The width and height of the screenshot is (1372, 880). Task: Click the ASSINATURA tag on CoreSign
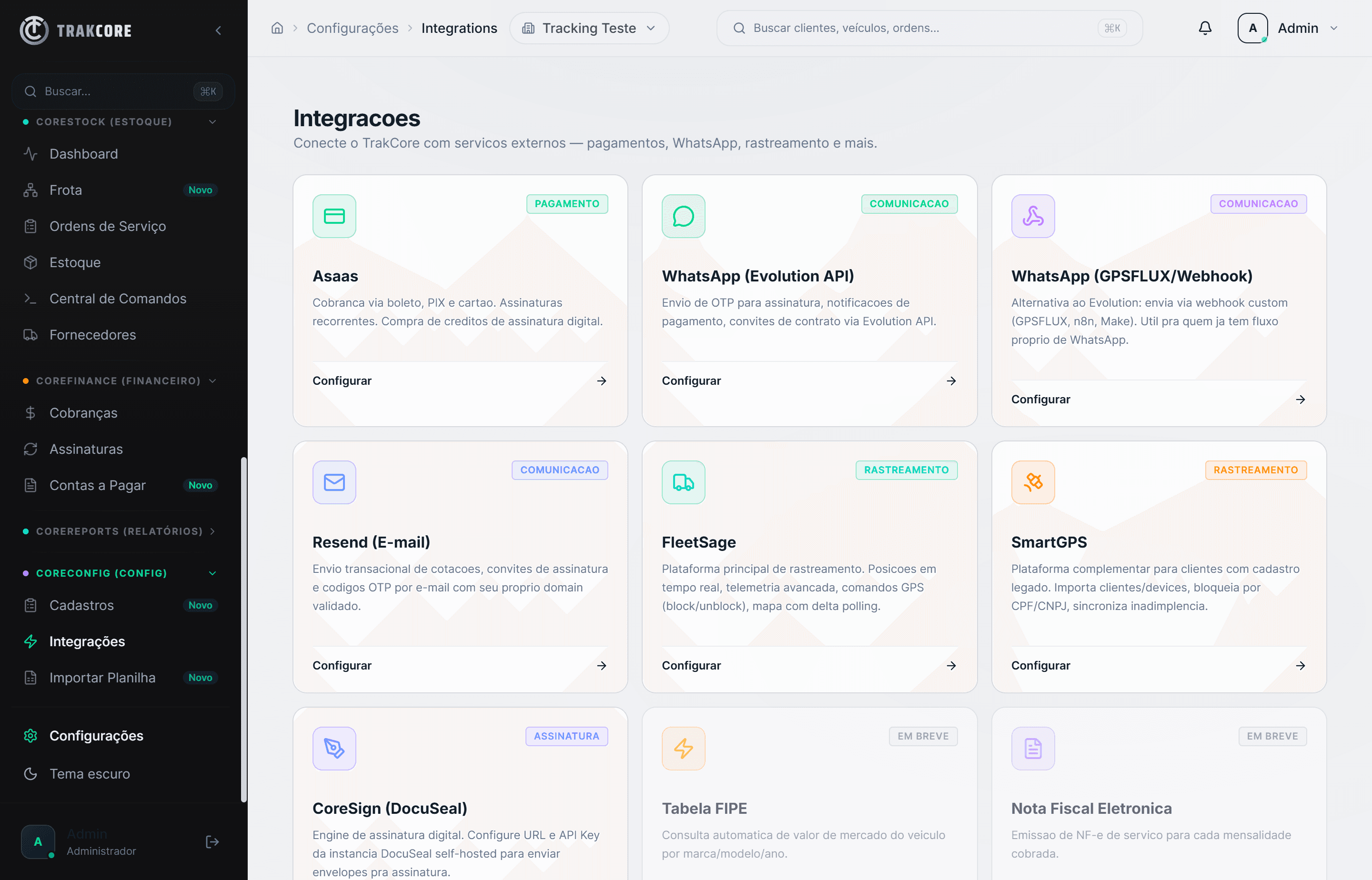pyautogui.click(x=566, y=737)
